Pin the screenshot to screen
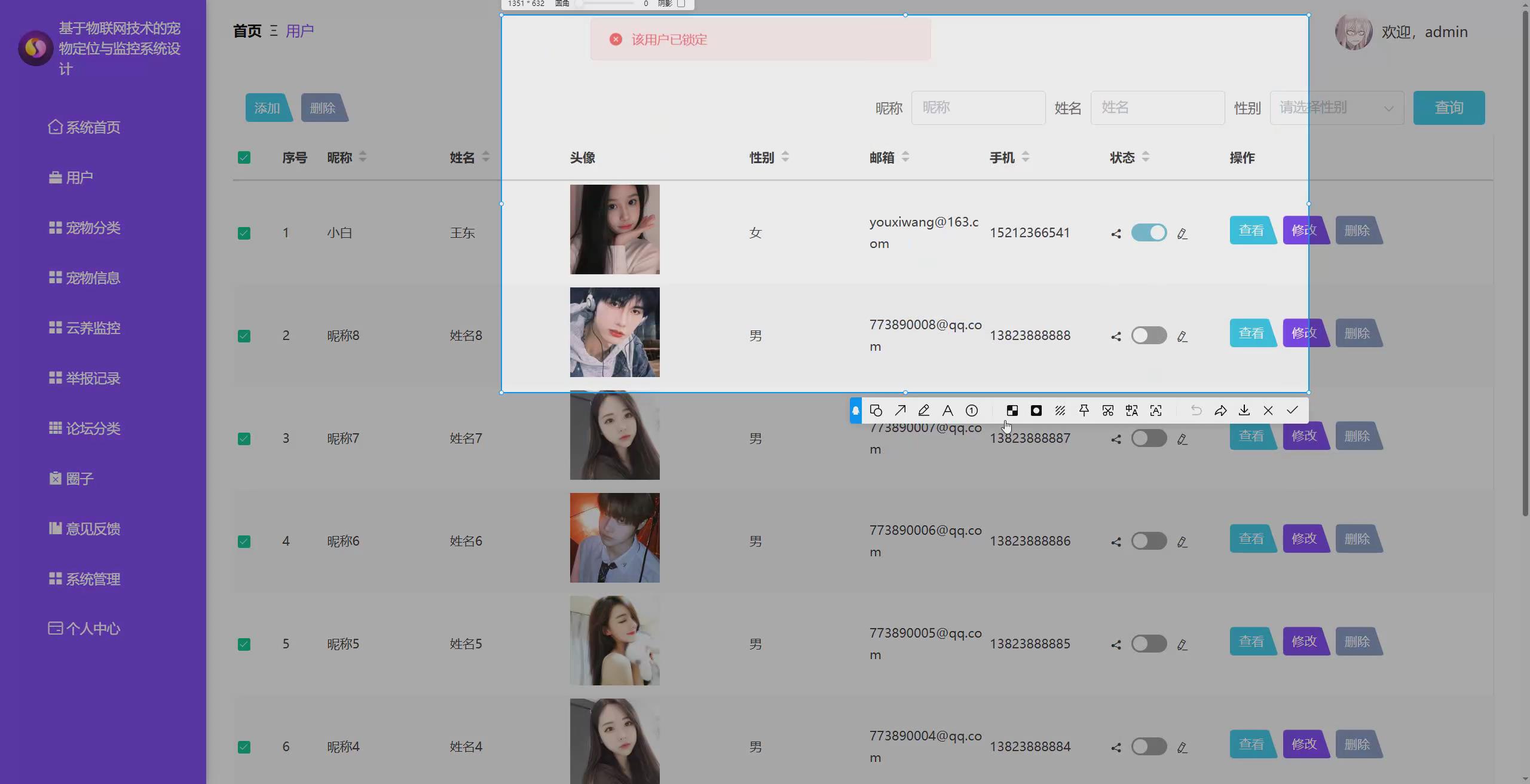 tap(1084, 411)
